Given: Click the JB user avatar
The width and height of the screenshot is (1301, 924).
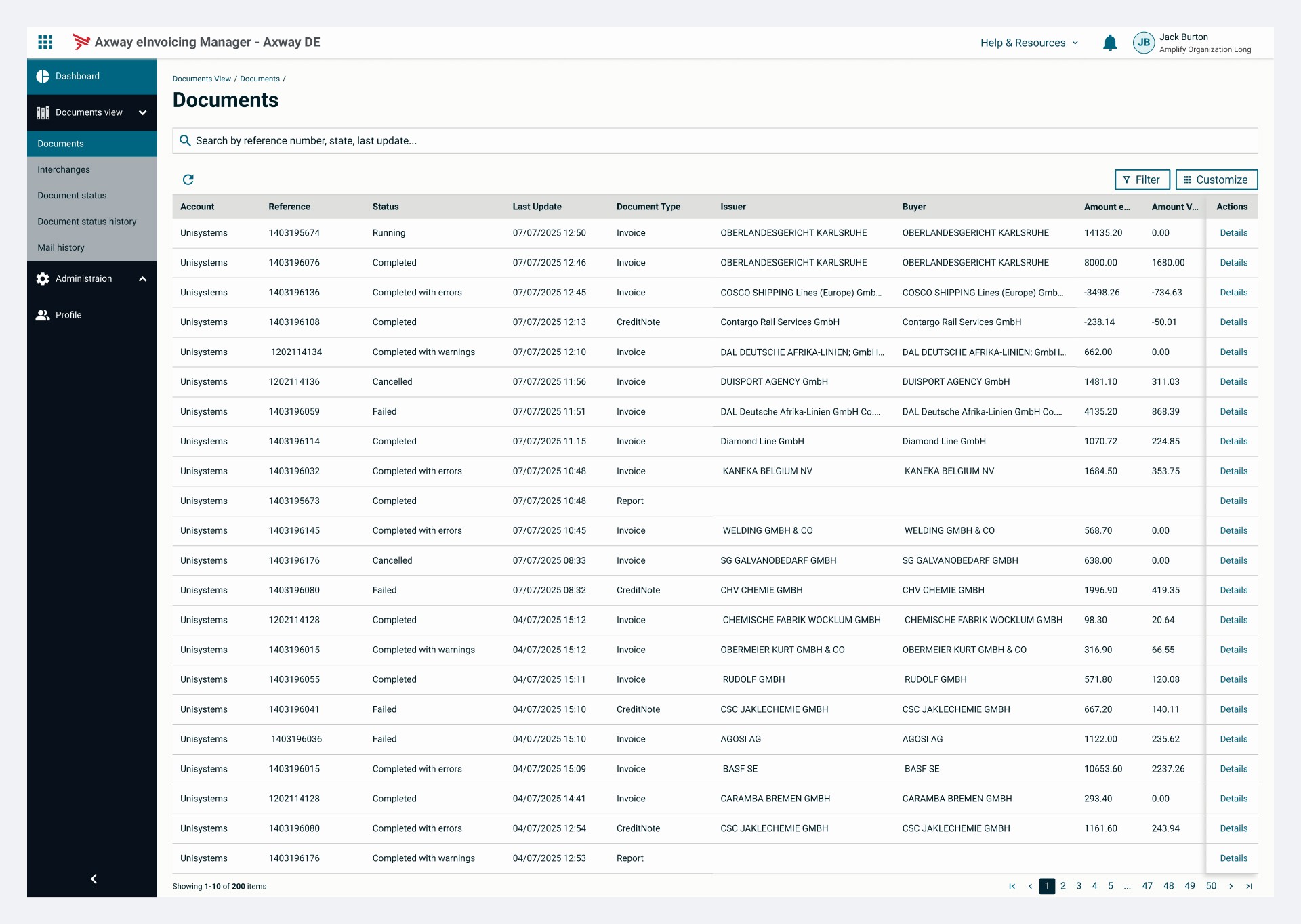Looking at the screenshot, I should pyautogui.click(x=1144, y=43).
